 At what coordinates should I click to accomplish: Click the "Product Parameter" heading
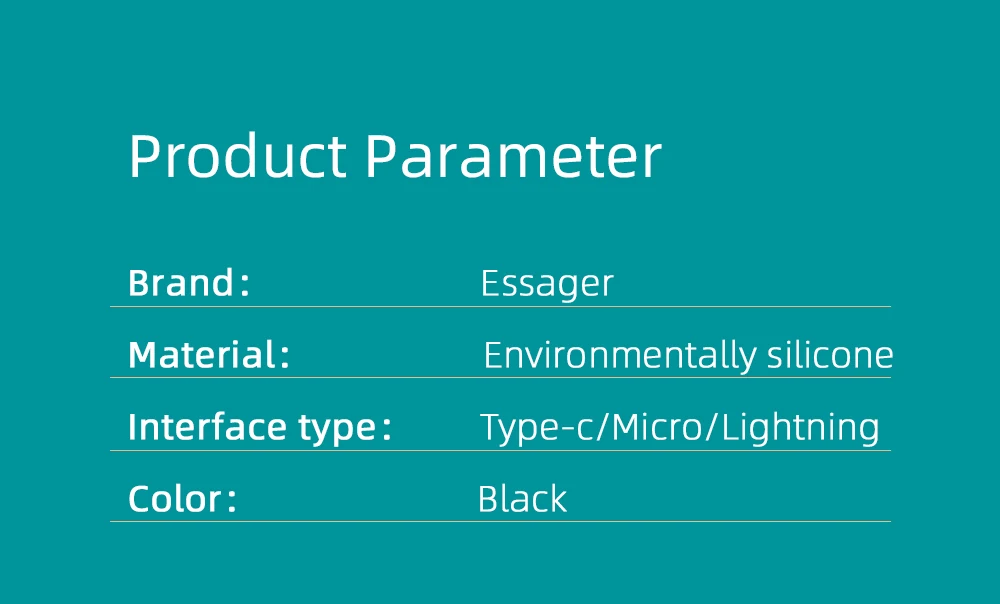coord(395,157)
